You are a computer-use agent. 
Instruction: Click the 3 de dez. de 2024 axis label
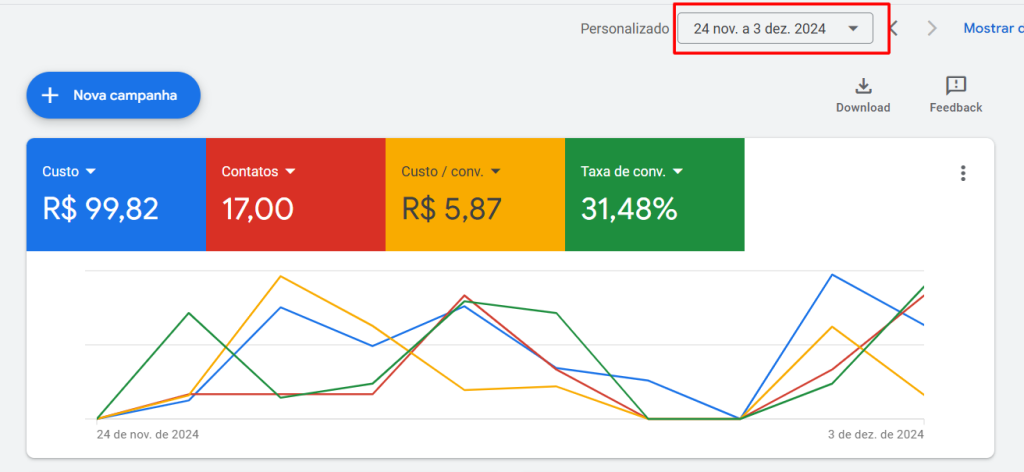pos(875,434)
